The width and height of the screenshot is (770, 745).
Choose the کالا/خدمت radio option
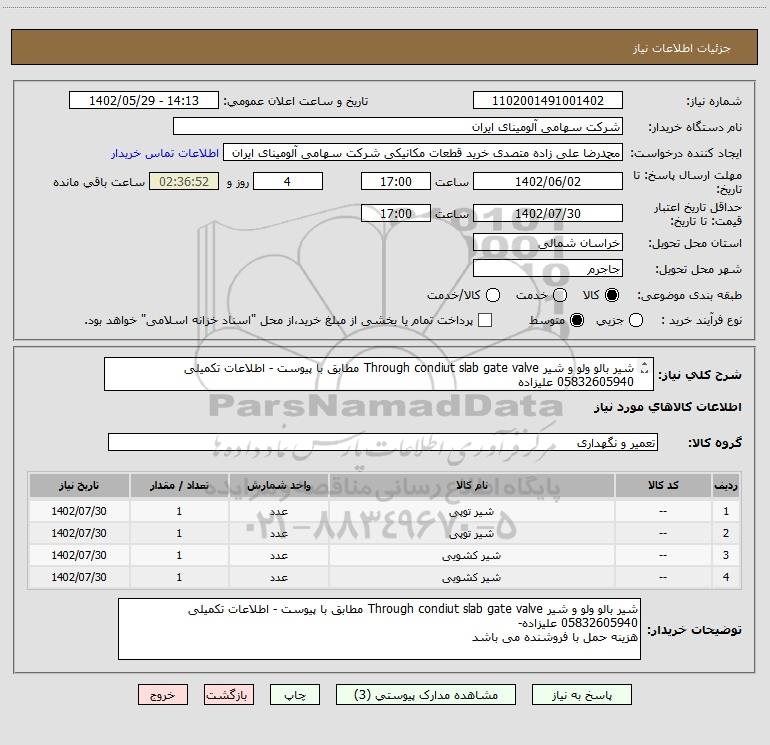pos(490,295)
